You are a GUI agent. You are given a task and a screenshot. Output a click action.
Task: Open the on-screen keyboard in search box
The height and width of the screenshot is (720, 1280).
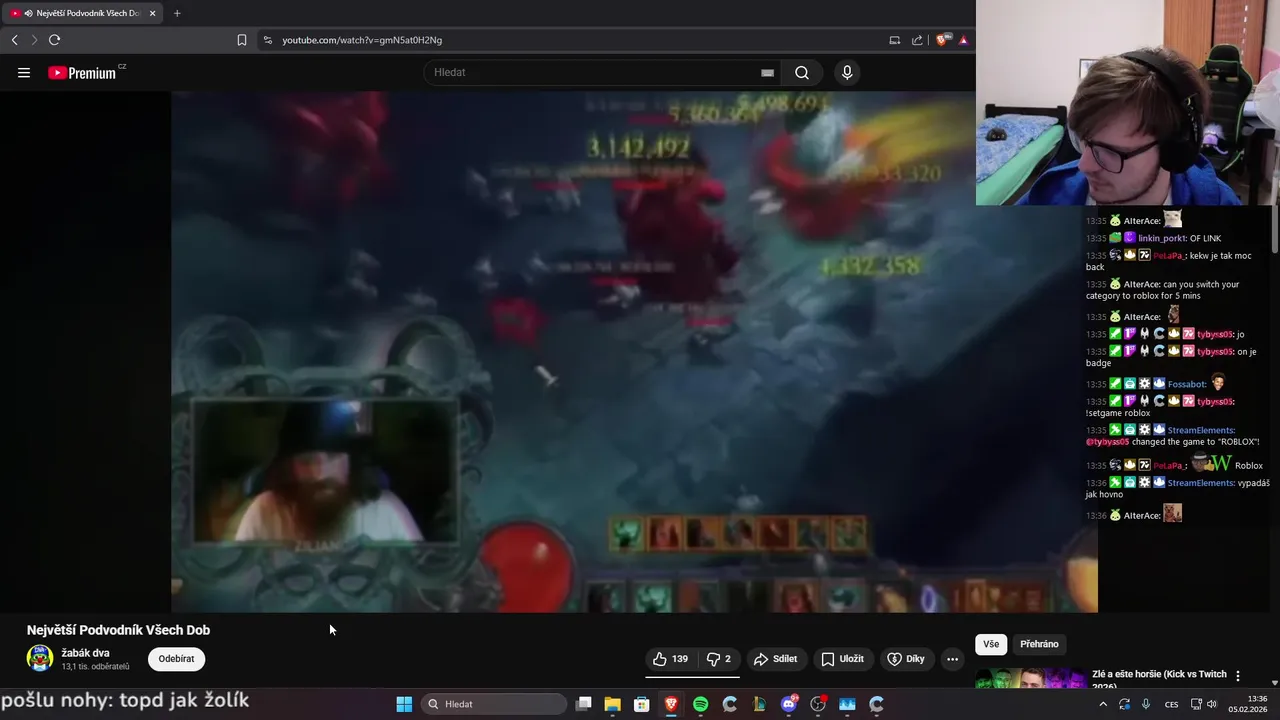(767, 72)
